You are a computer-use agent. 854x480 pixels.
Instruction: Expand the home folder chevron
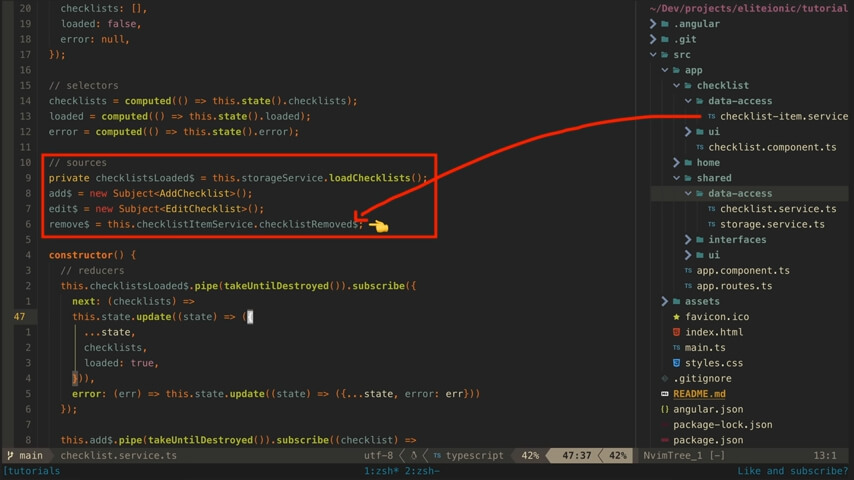pos(676,162)
